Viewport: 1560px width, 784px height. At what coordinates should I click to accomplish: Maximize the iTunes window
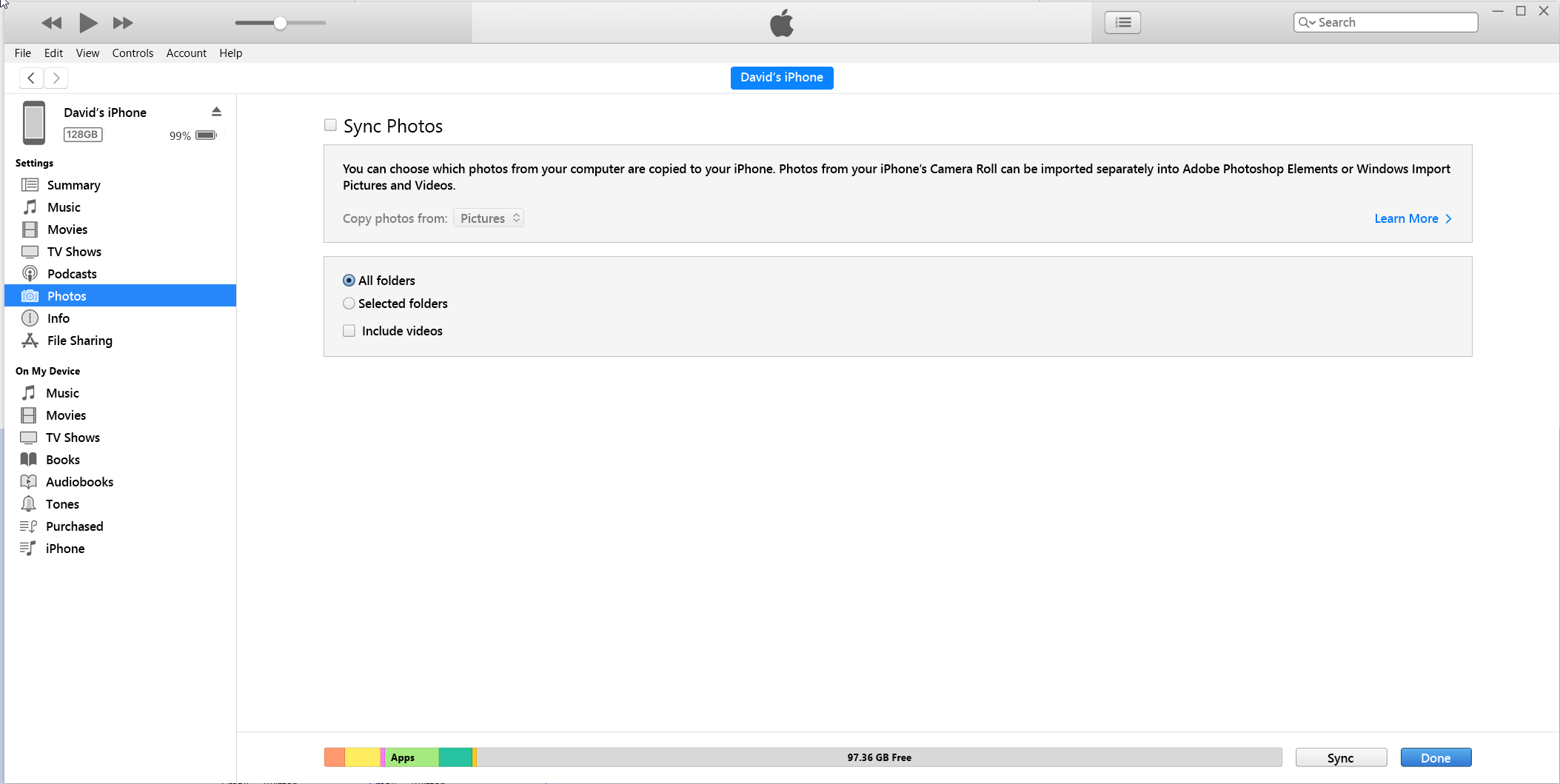tap(1521, 10)
